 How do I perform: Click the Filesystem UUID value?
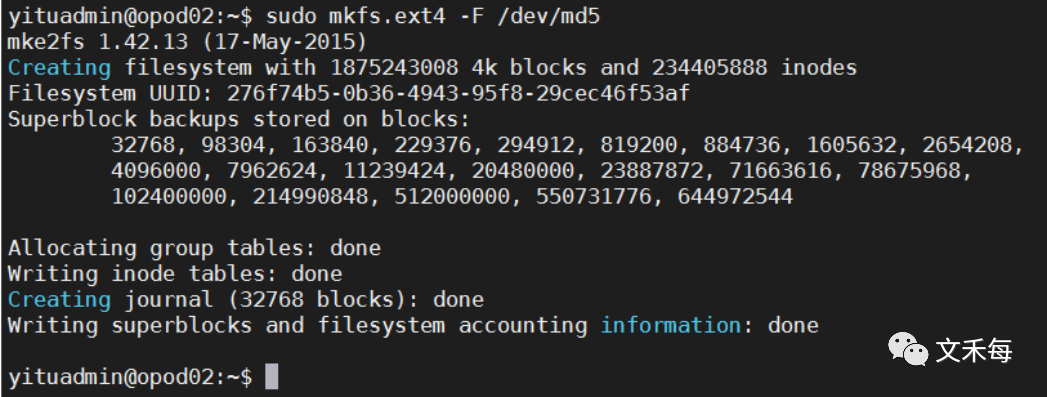(458, 93)
